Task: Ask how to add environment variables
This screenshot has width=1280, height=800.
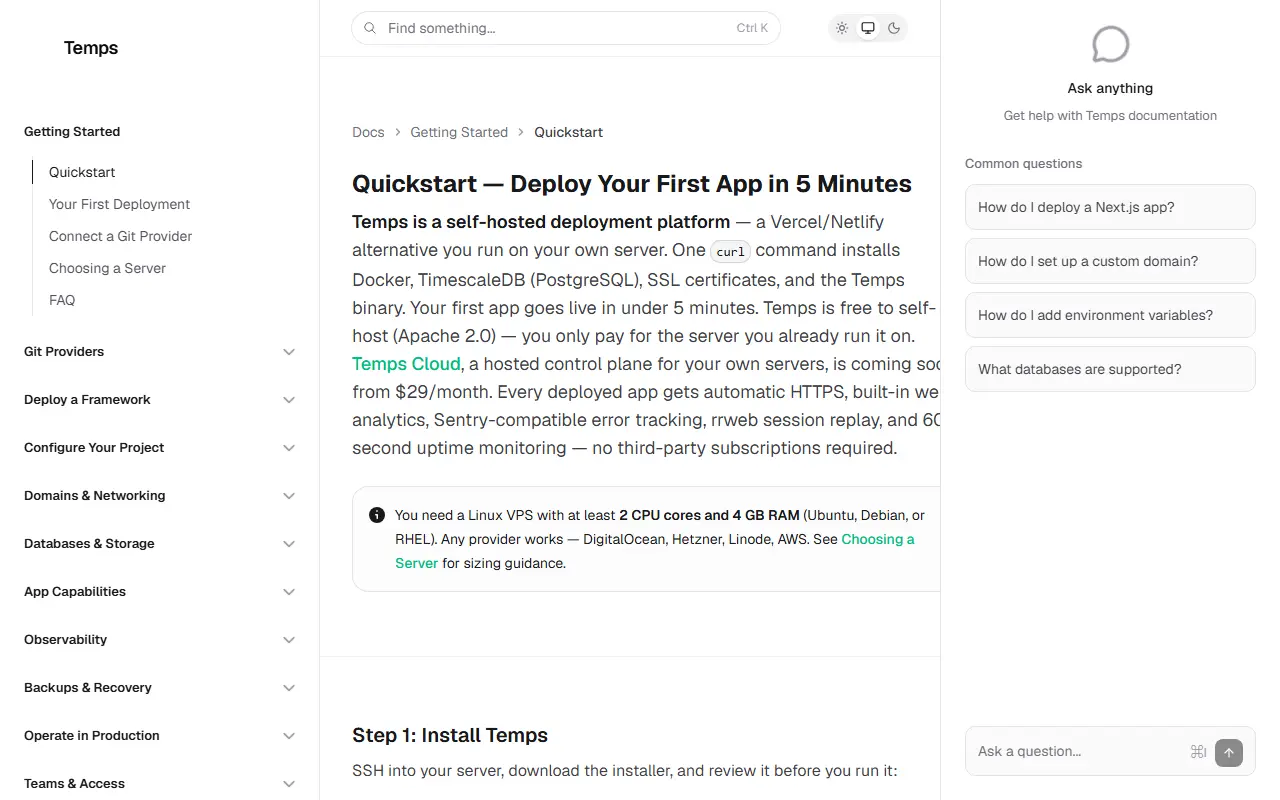Action: click(1110, 315)
